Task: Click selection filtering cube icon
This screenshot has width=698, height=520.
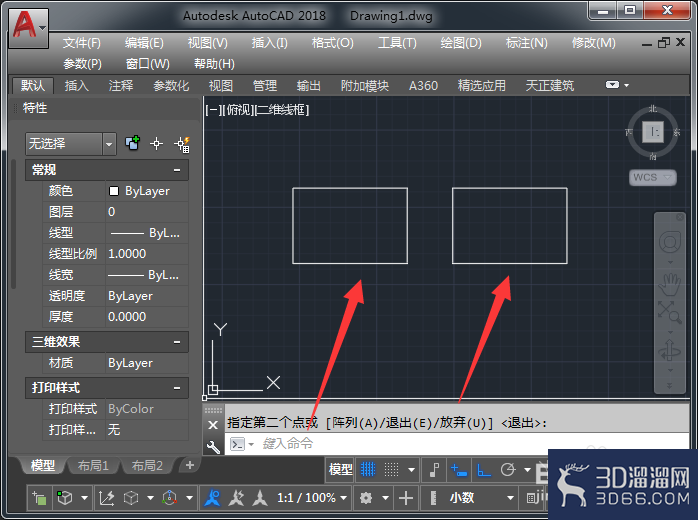Action: point(131,498)
